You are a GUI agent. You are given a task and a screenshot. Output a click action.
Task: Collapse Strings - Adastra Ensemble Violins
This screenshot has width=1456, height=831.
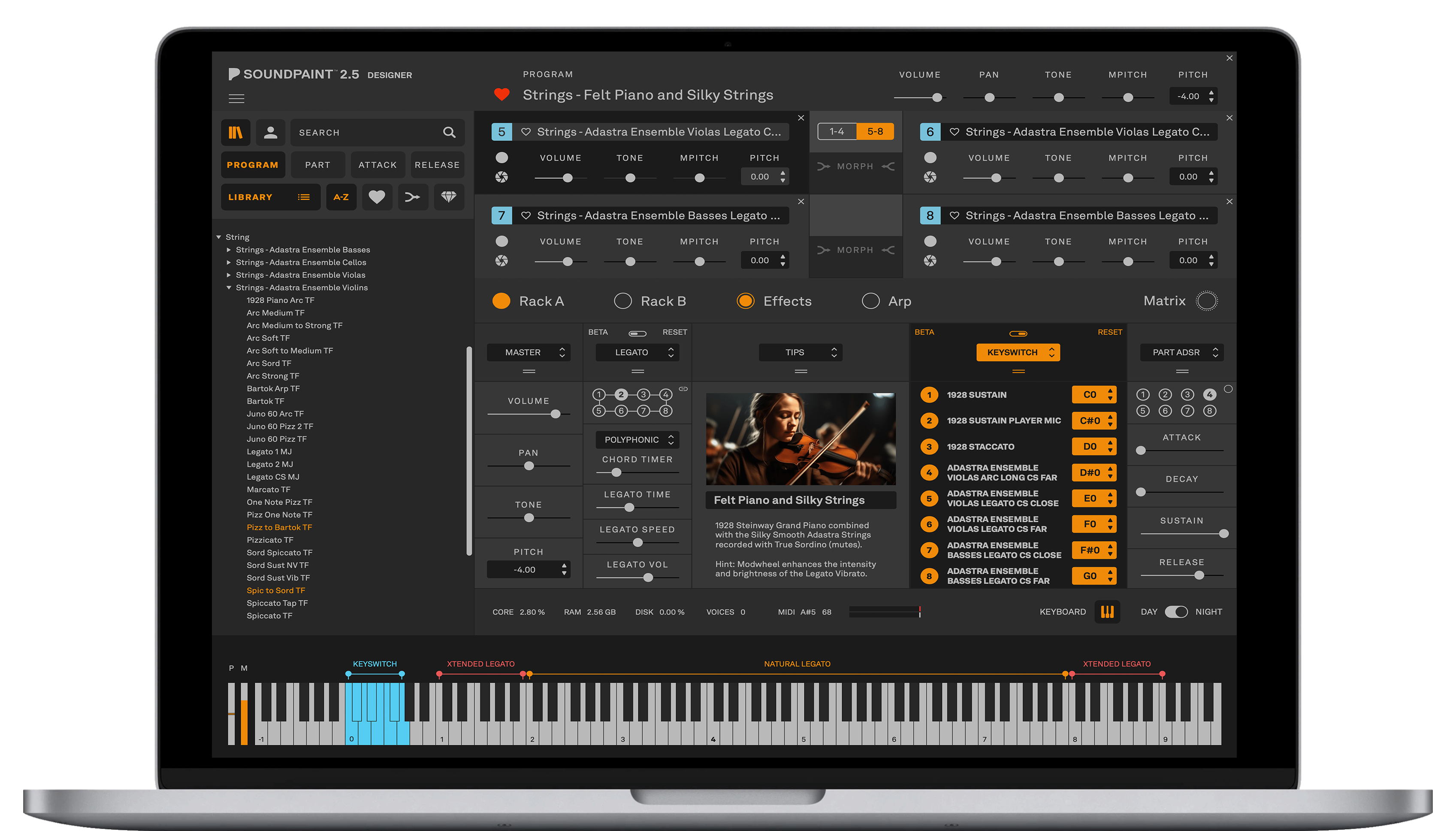click(229, 288)
